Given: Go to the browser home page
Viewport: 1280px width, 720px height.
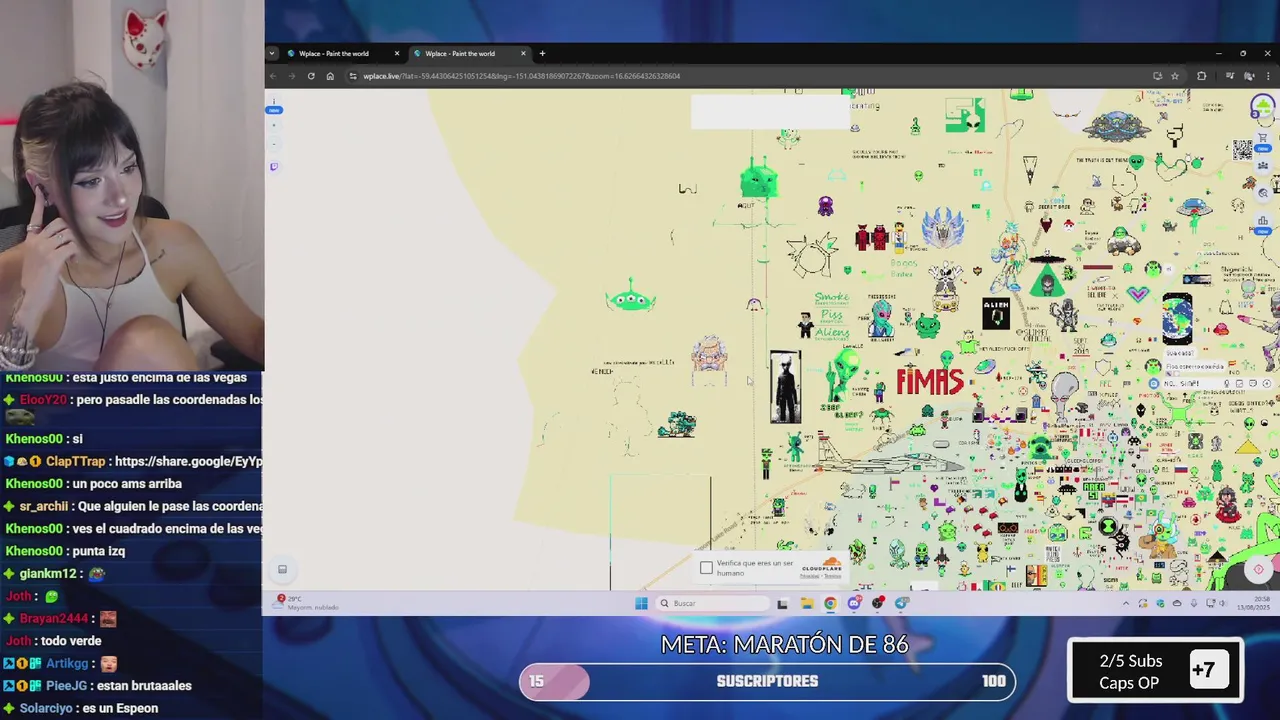Looking at the screenshot, I should pyautogui.click(x=330, y=76).
